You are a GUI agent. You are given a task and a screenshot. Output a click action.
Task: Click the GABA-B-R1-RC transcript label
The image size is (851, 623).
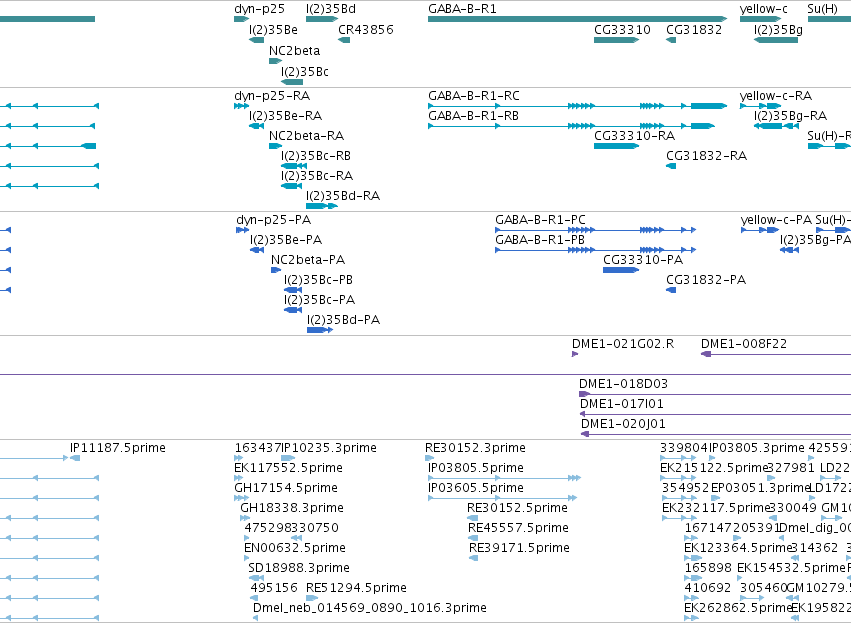pyautogui.click(x=474, y=96)
